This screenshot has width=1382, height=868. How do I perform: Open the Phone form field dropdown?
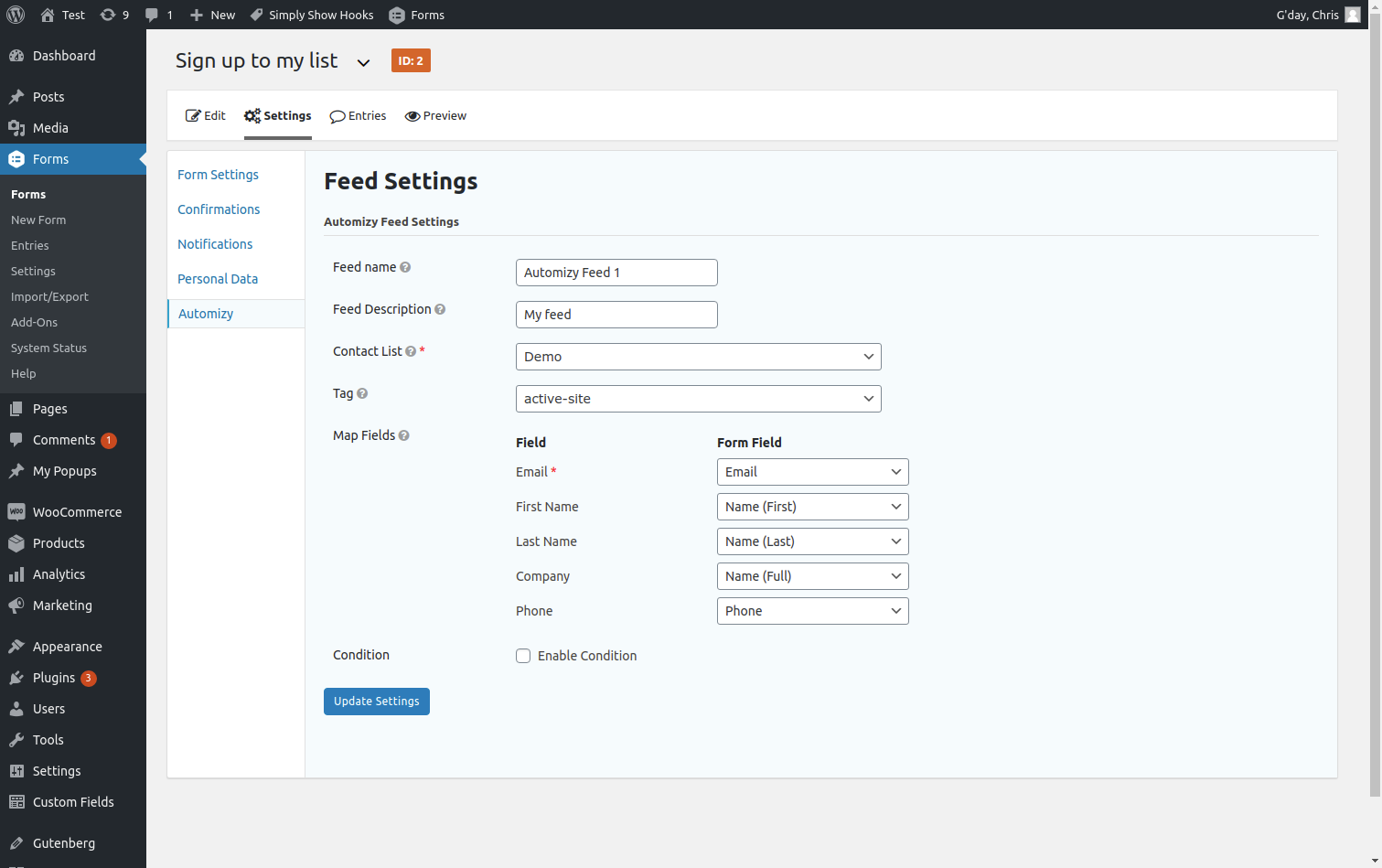(x=813, y=611)
